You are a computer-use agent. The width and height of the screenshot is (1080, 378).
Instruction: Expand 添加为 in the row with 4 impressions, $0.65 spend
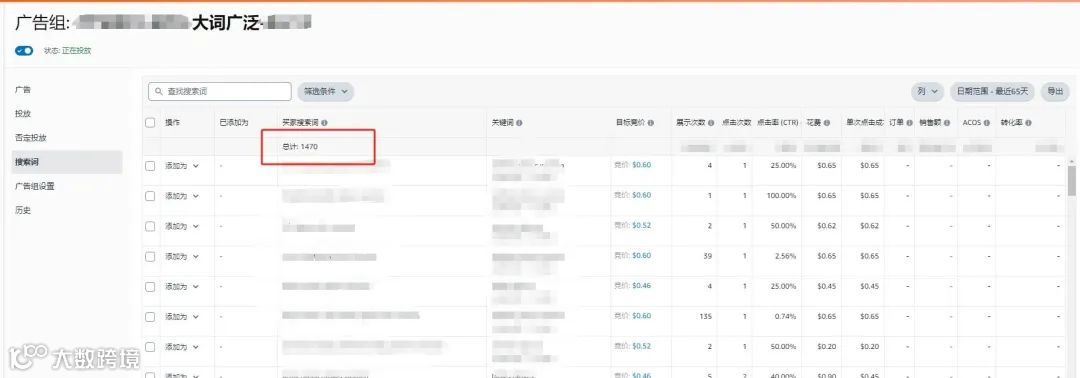coord(182,166)
